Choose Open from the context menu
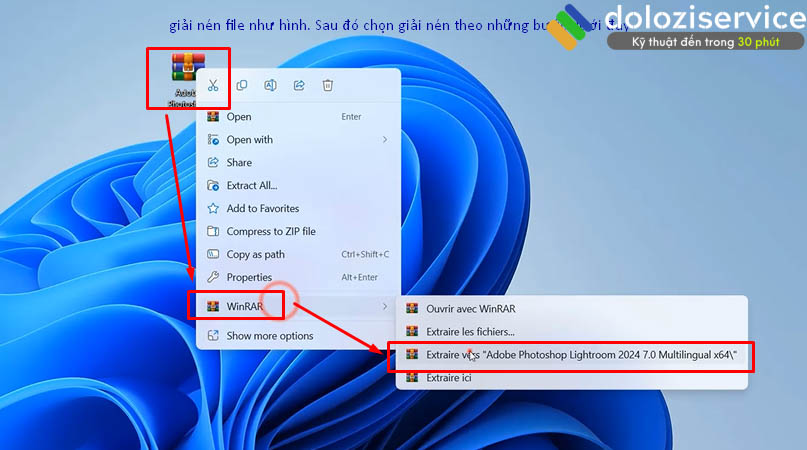This screenshot has height=450, width=807. pos(299,117)
